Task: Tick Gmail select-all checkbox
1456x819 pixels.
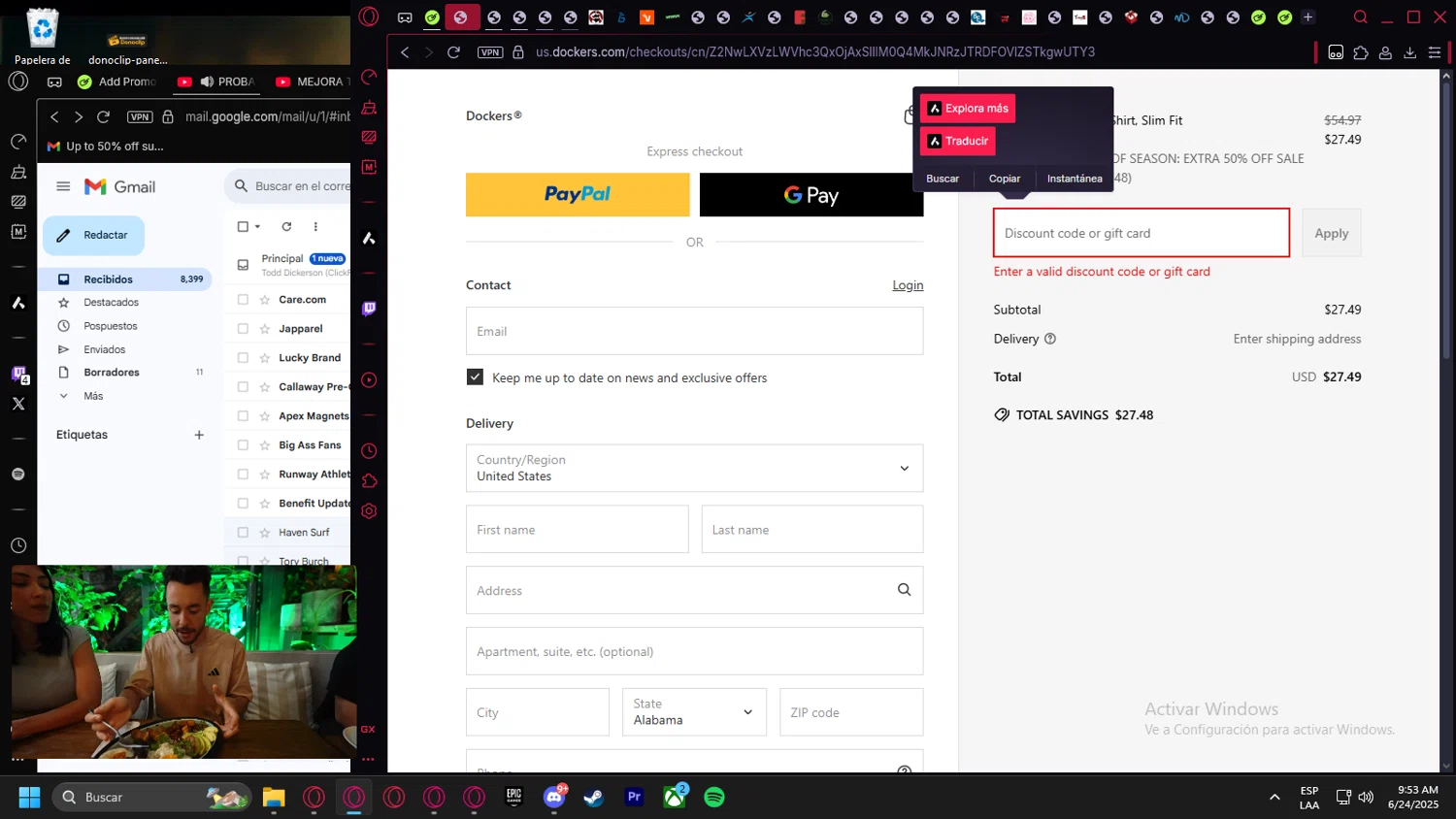Action: pyautogui.click(x=244, y=226)
